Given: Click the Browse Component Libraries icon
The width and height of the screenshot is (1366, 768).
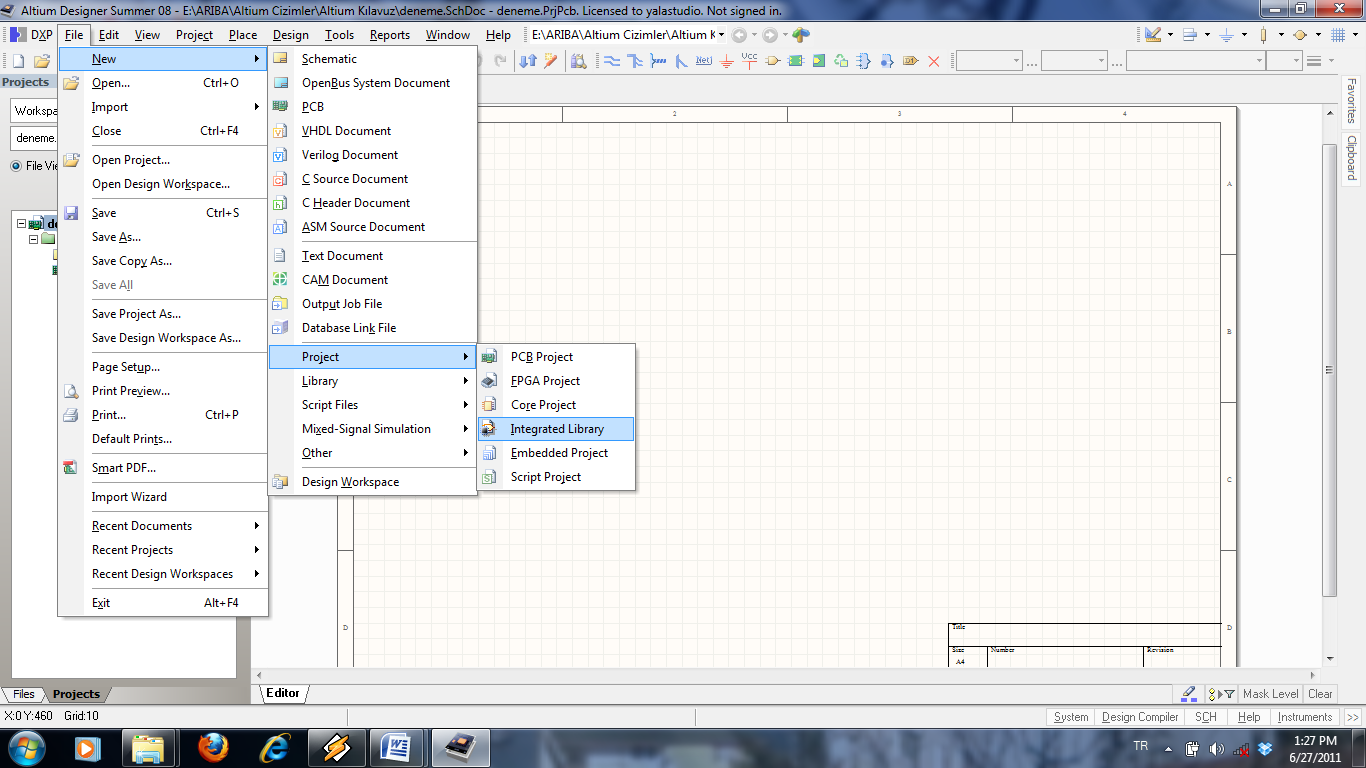Looking at the screenshot, I should [579, 61].
